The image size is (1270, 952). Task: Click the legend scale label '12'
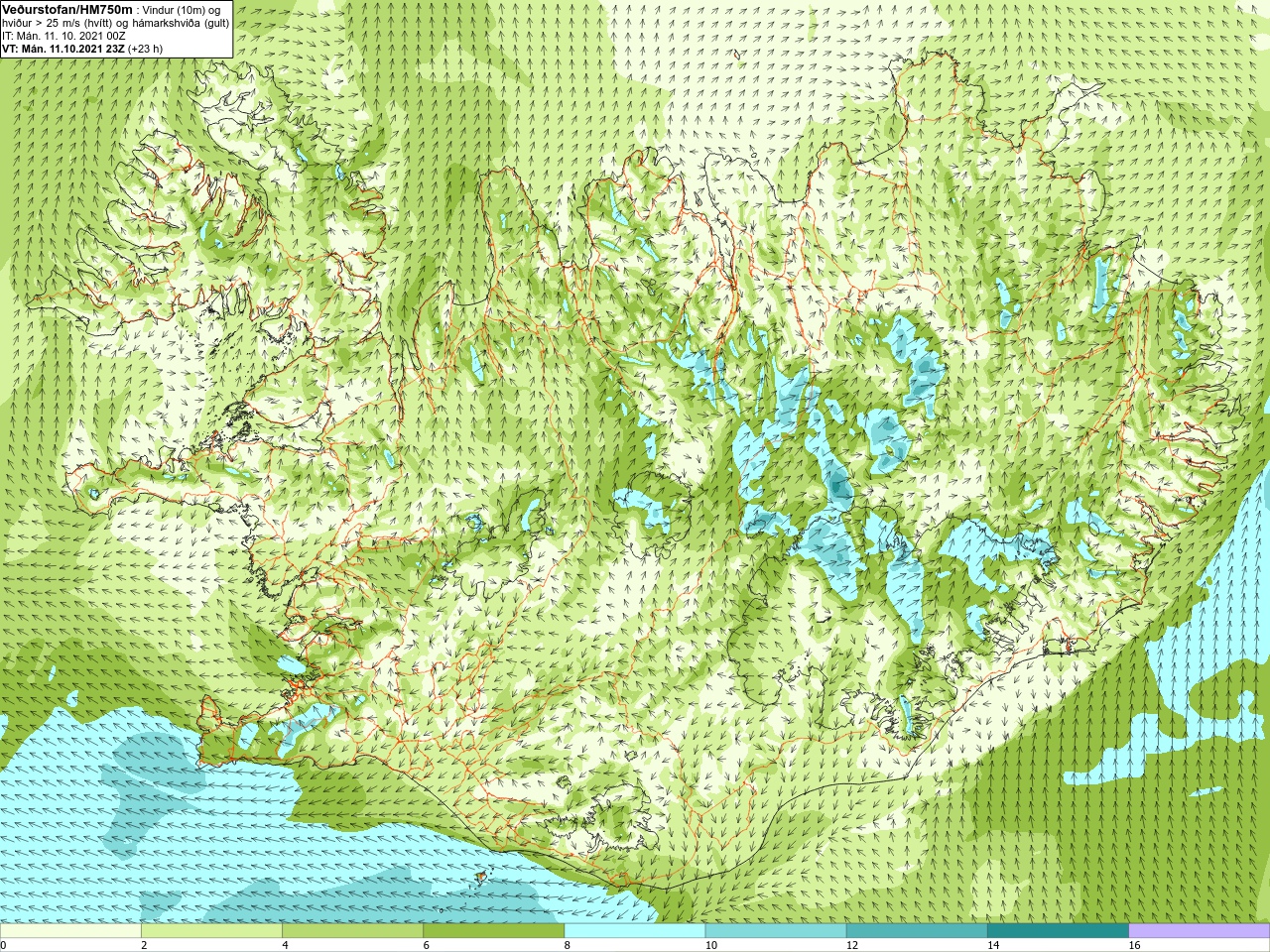[852, 945]
